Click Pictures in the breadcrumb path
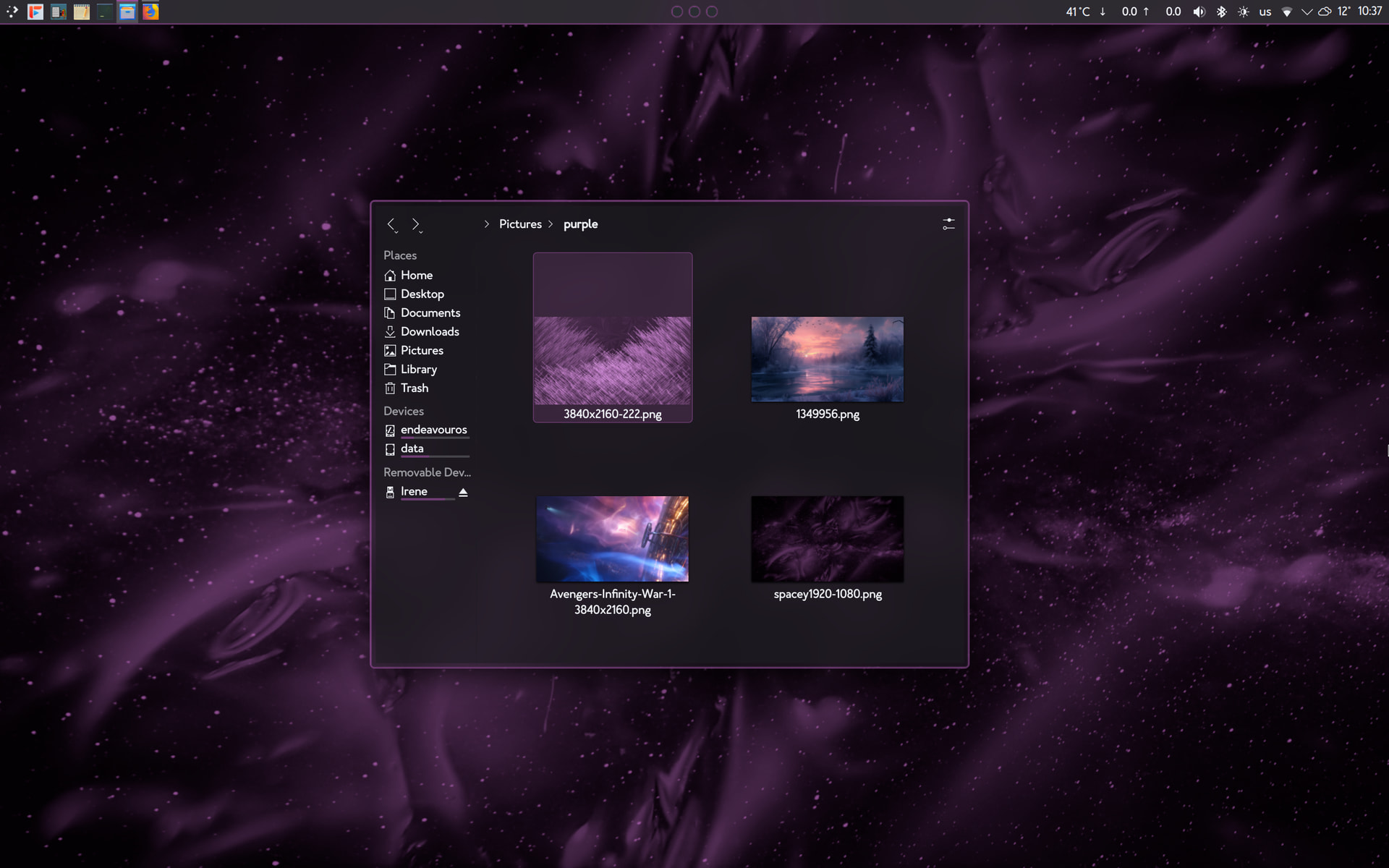 (520, 224)
